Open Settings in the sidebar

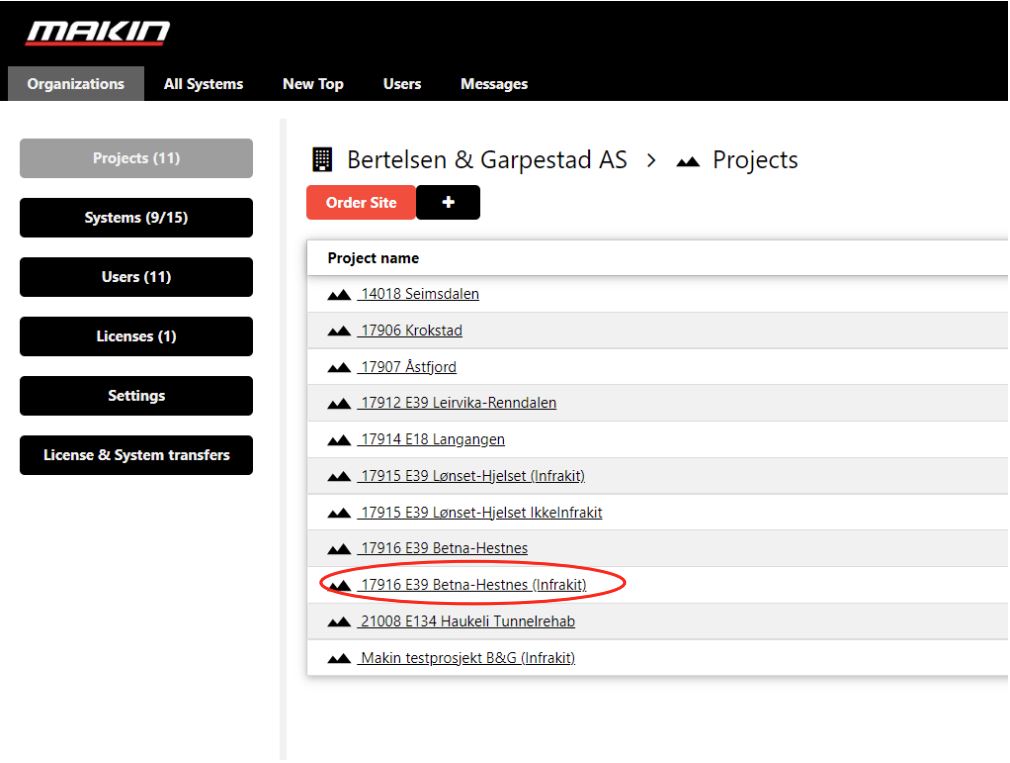pyautogui.click(x=137, y=395)
